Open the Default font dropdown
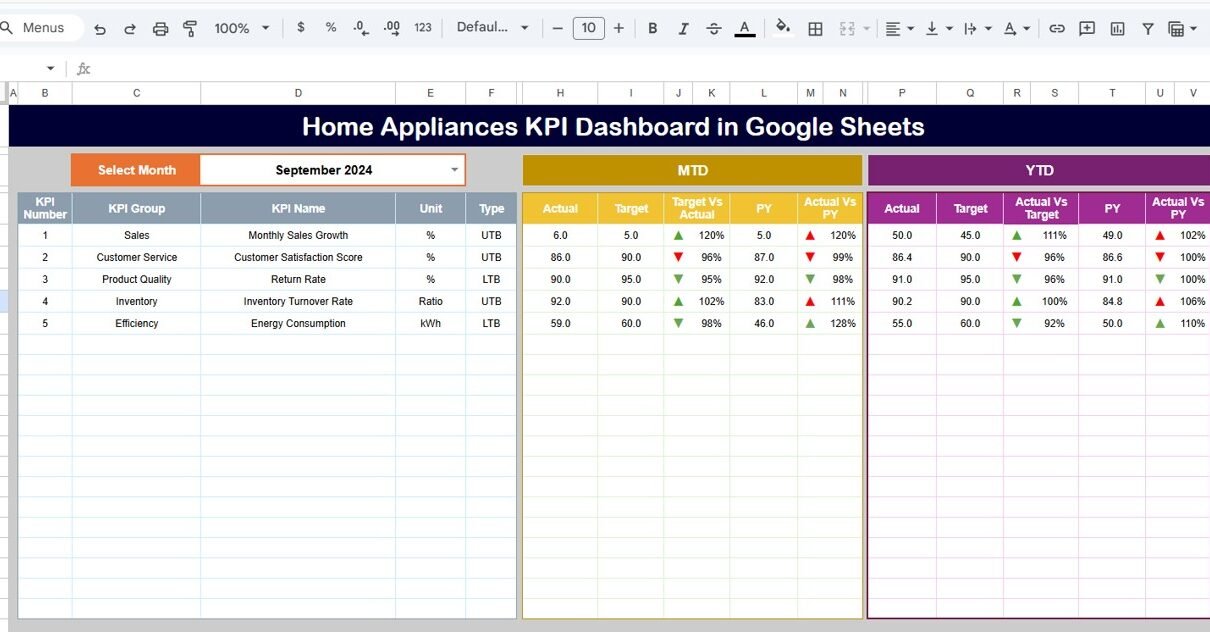 point(492,28)
